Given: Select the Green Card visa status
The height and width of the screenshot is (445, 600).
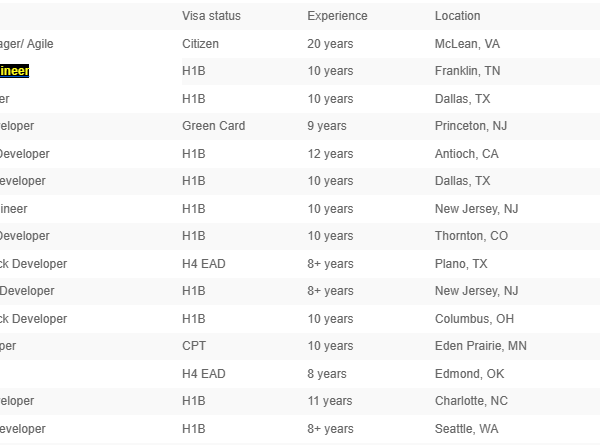Looking at the screenshot, I should tap(213, 126).
